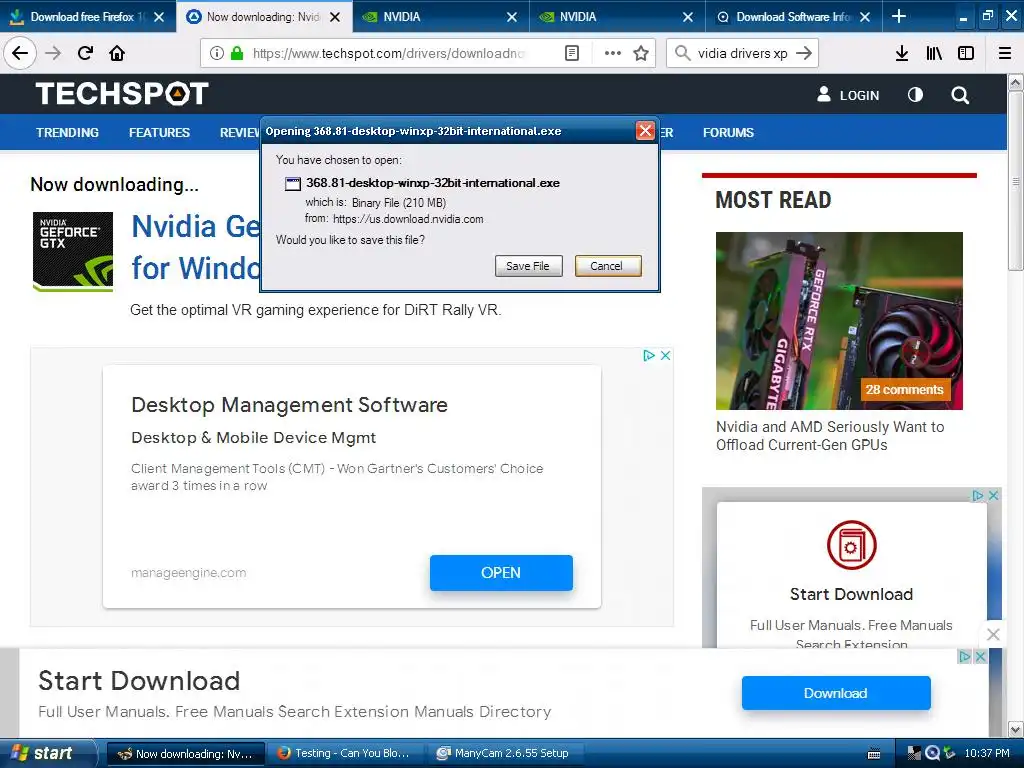The height and width of the screenshot is (768, 1024).
Task: Open page actions three-dots menu
Action: [613, 53]
